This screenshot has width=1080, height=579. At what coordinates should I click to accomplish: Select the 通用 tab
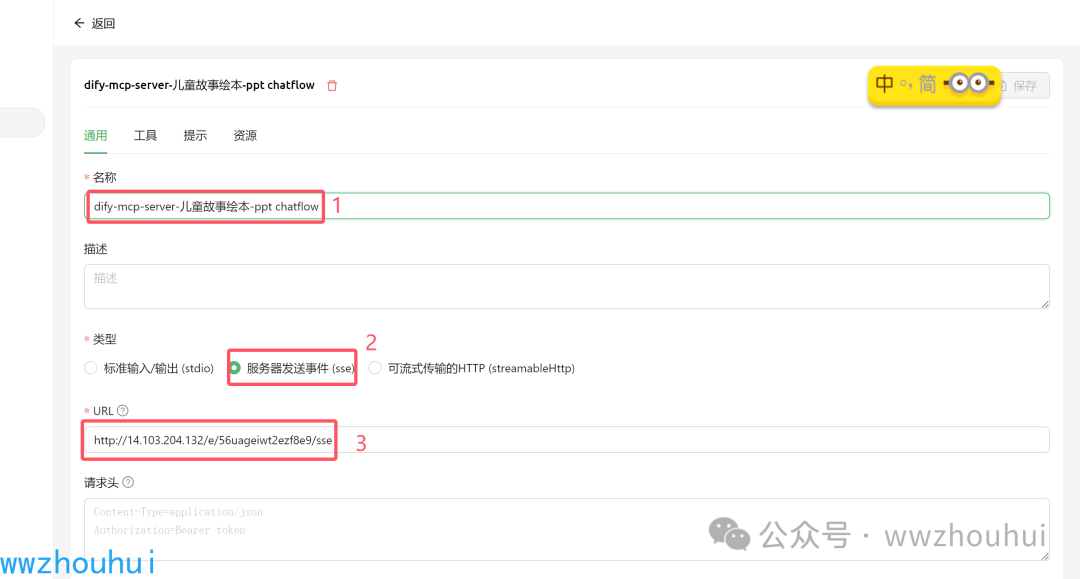tap(96, 135)
